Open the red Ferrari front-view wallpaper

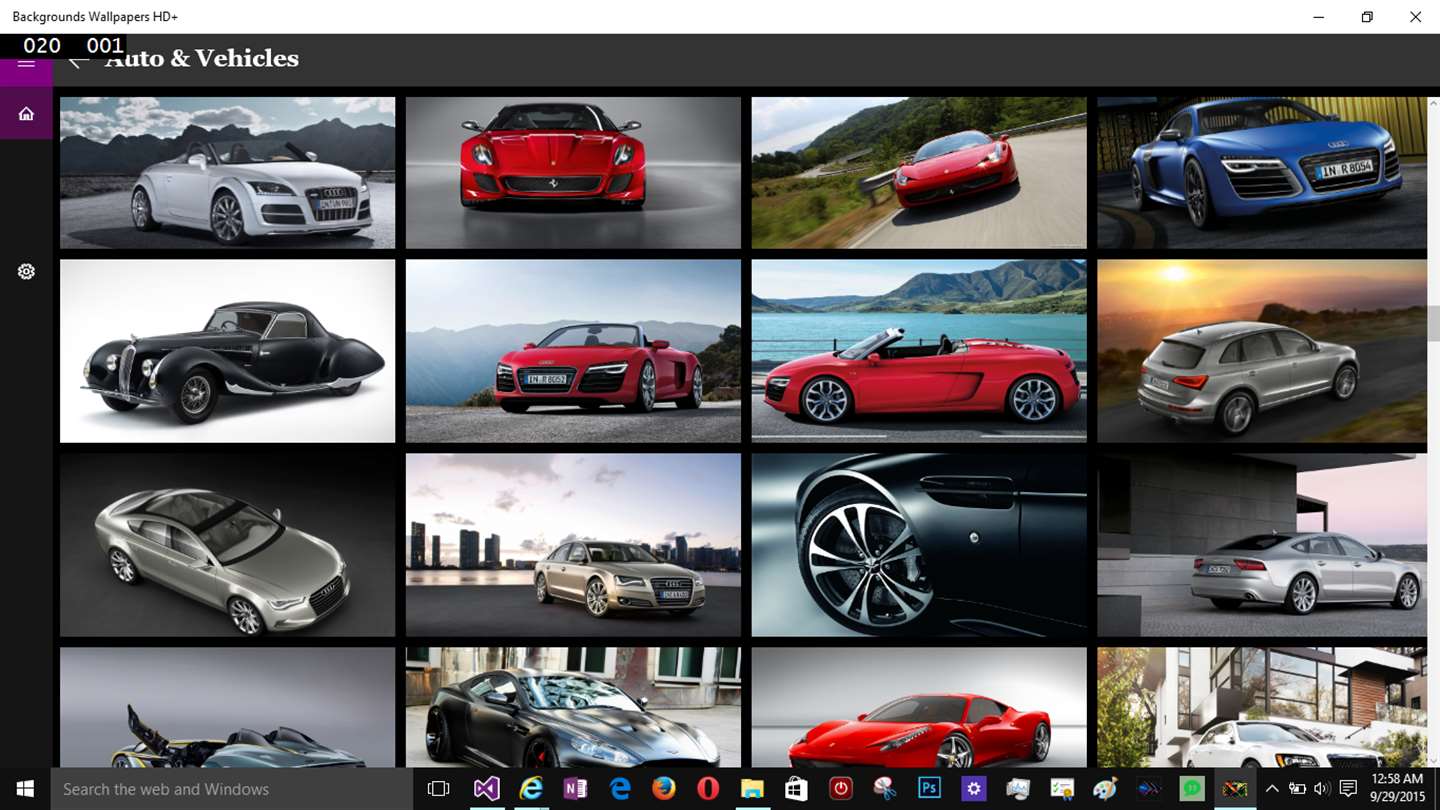(573, 172)
